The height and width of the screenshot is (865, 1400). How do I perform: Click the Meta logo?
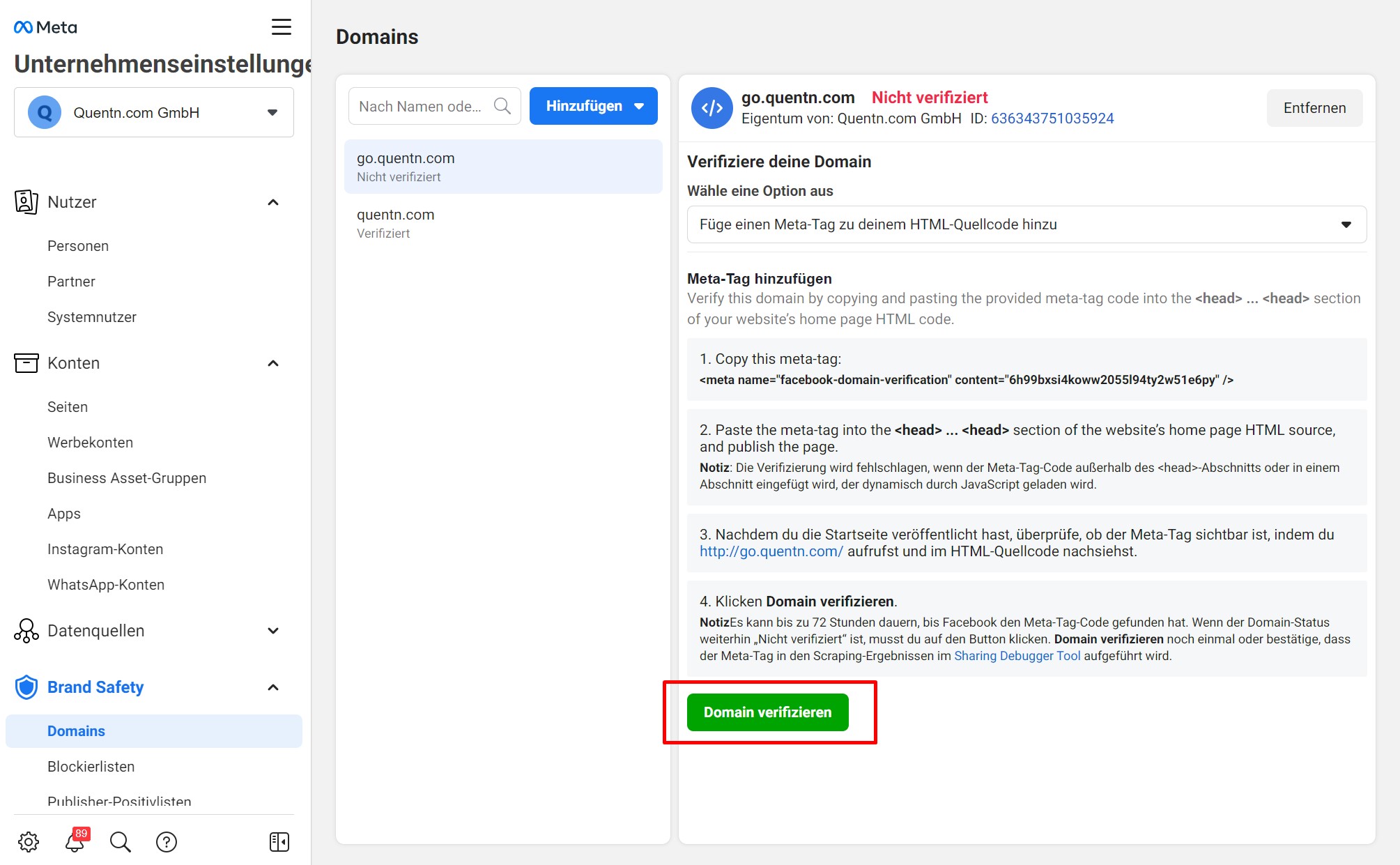45,27
